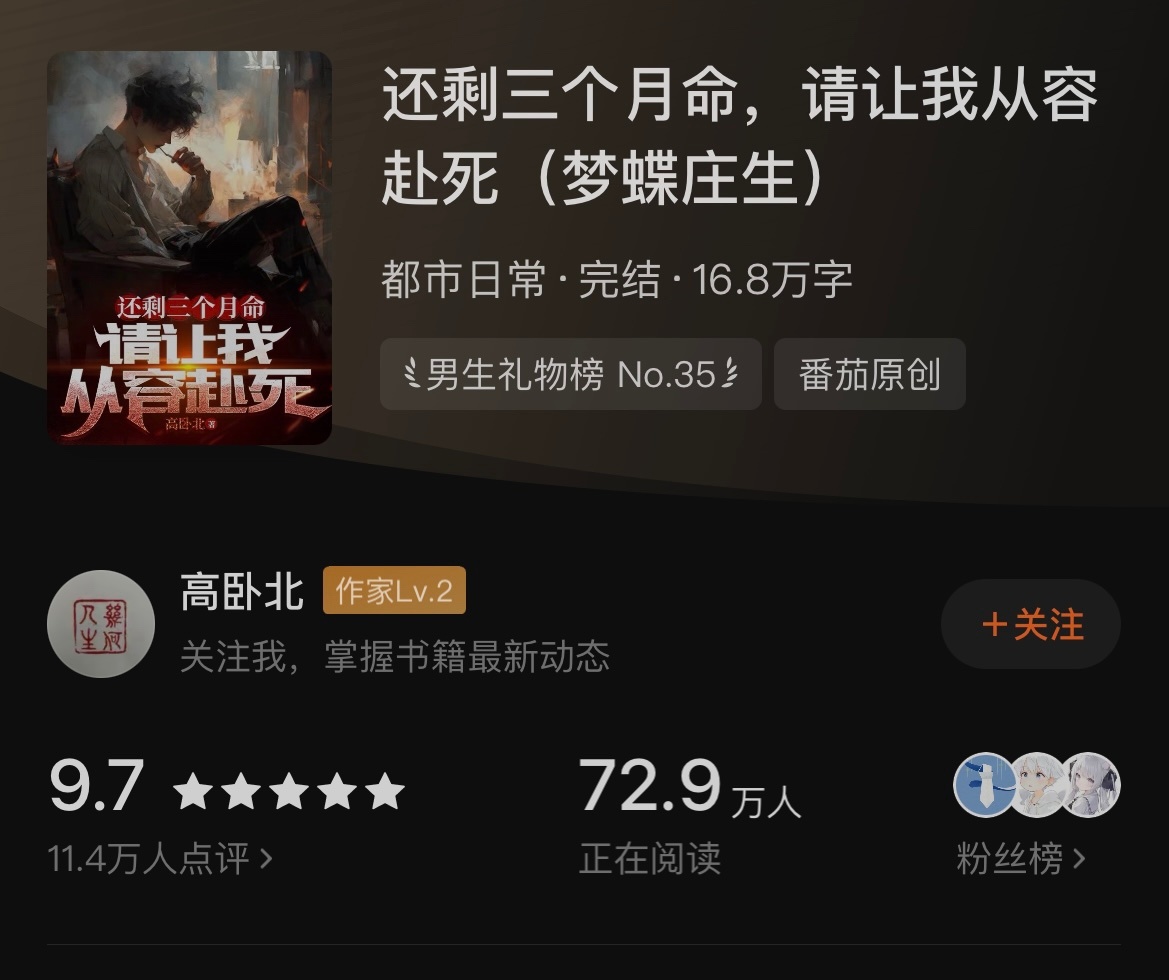Tap the left laurel icon on ranking tag
1169x980 pixels.
click(x=412, y=374)
